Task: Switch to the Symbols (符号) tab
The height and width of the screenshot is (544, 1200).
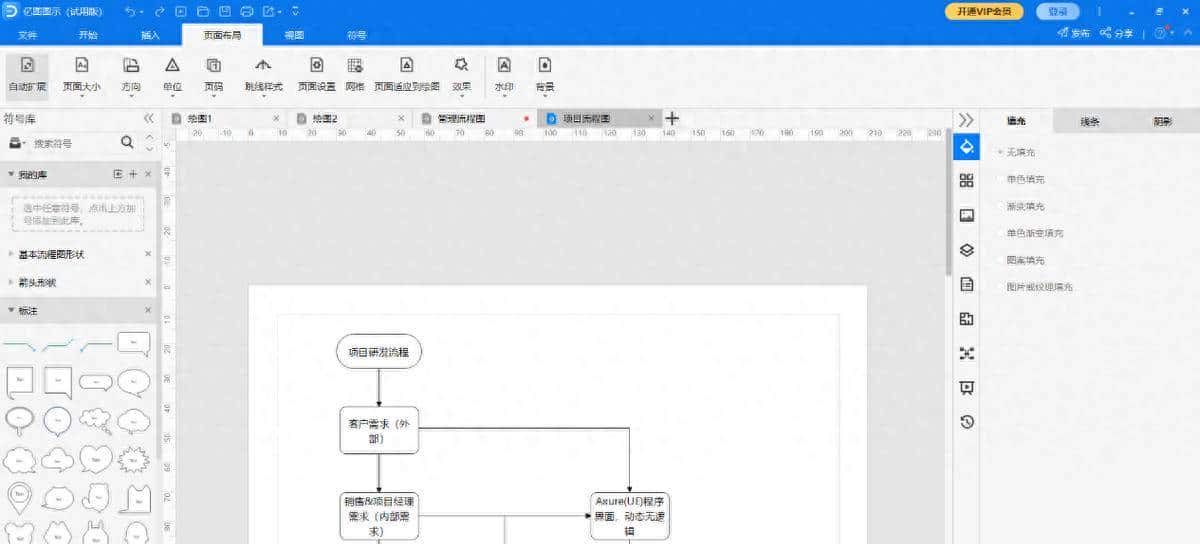Action: click(356, 35)
